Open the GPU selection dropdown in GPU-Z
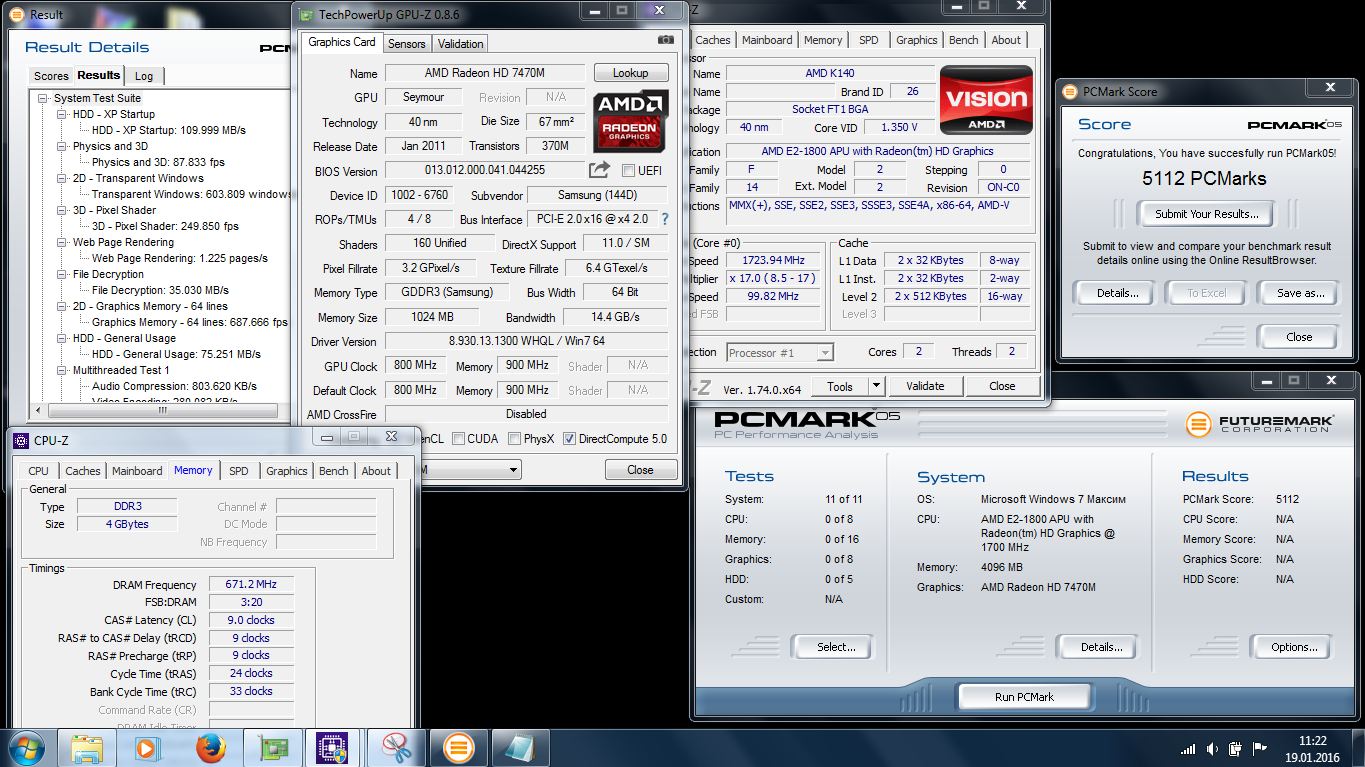This screenshot has width=1365, height=767. [514, 470]
